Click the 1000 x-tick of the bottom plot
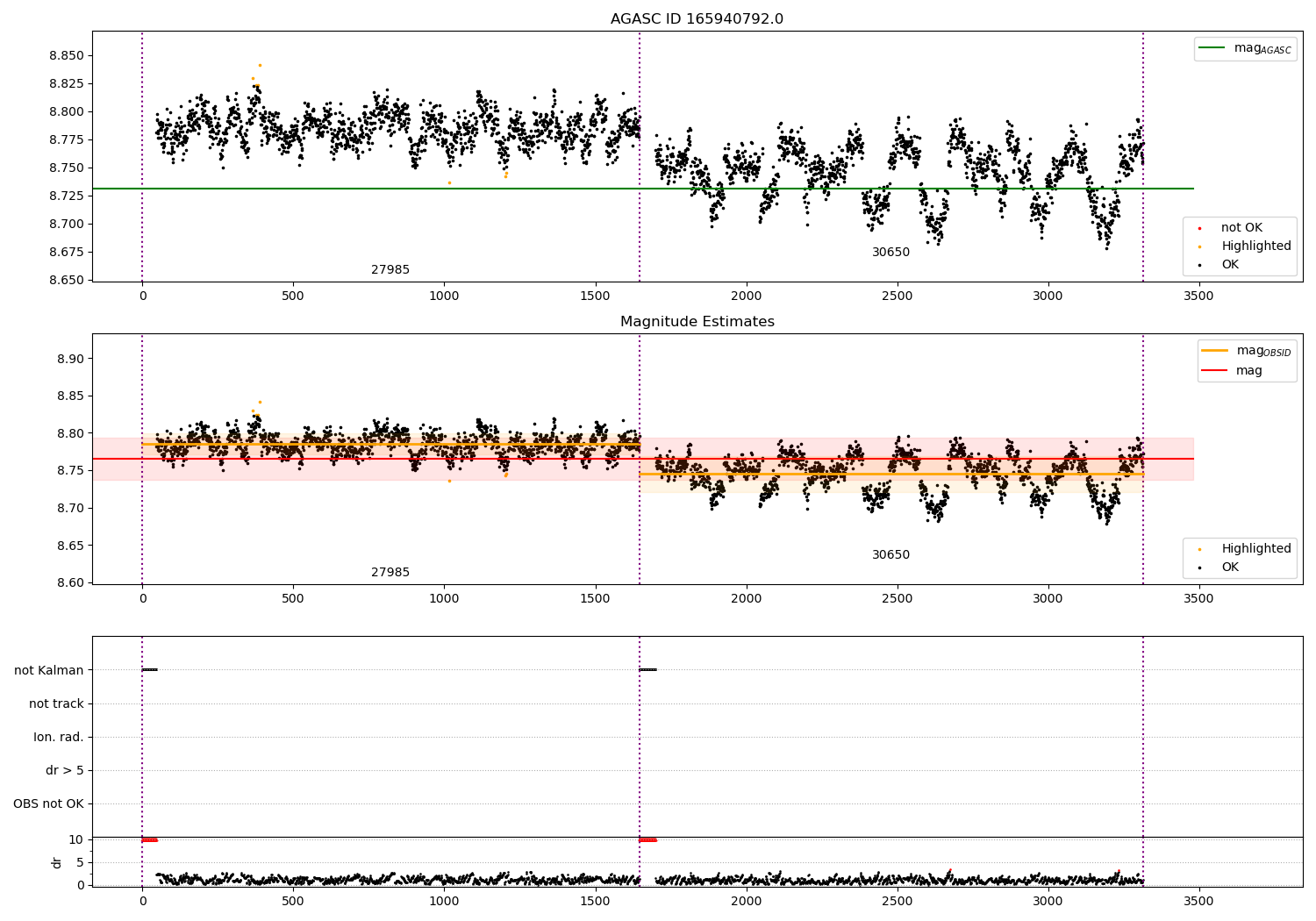 [444, 901]
